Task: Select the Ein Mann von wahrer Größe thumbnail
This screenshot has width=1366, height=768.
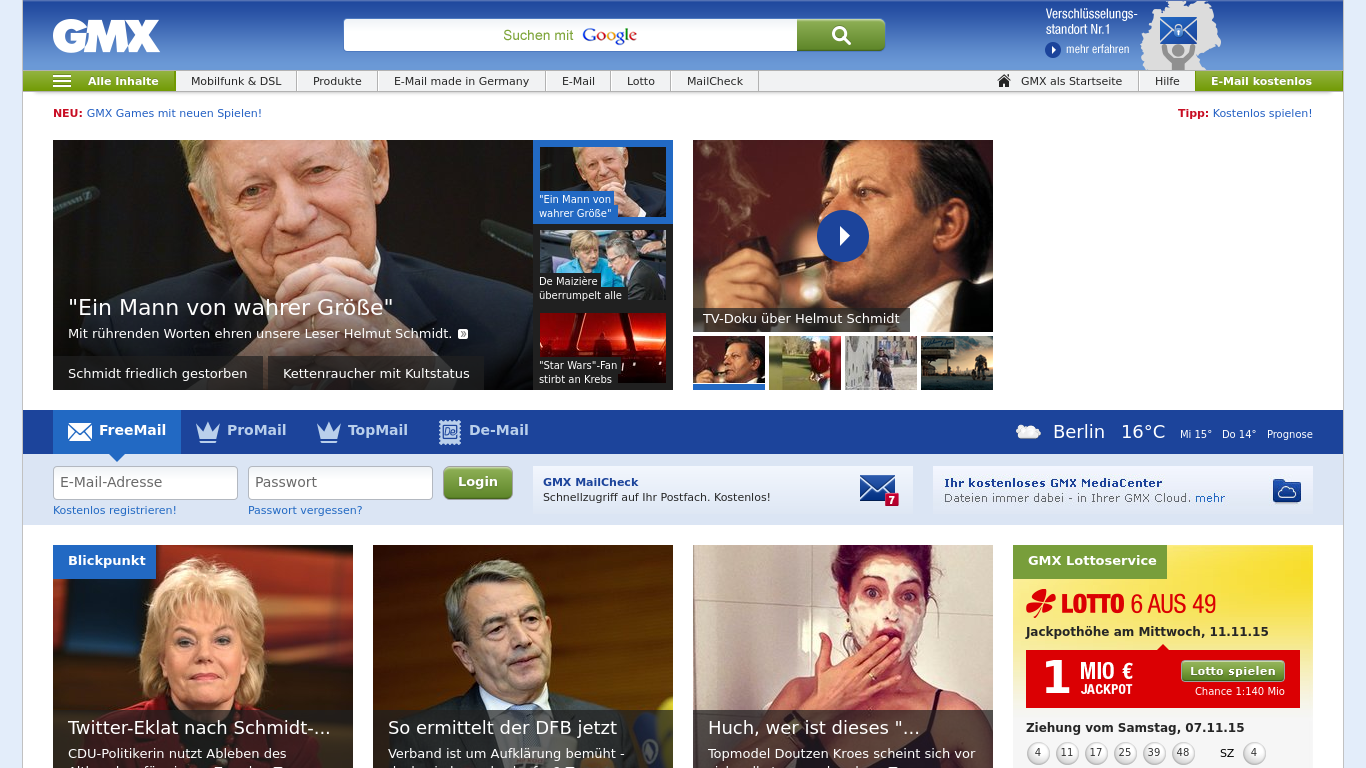Action: click(x=603, y=182)
